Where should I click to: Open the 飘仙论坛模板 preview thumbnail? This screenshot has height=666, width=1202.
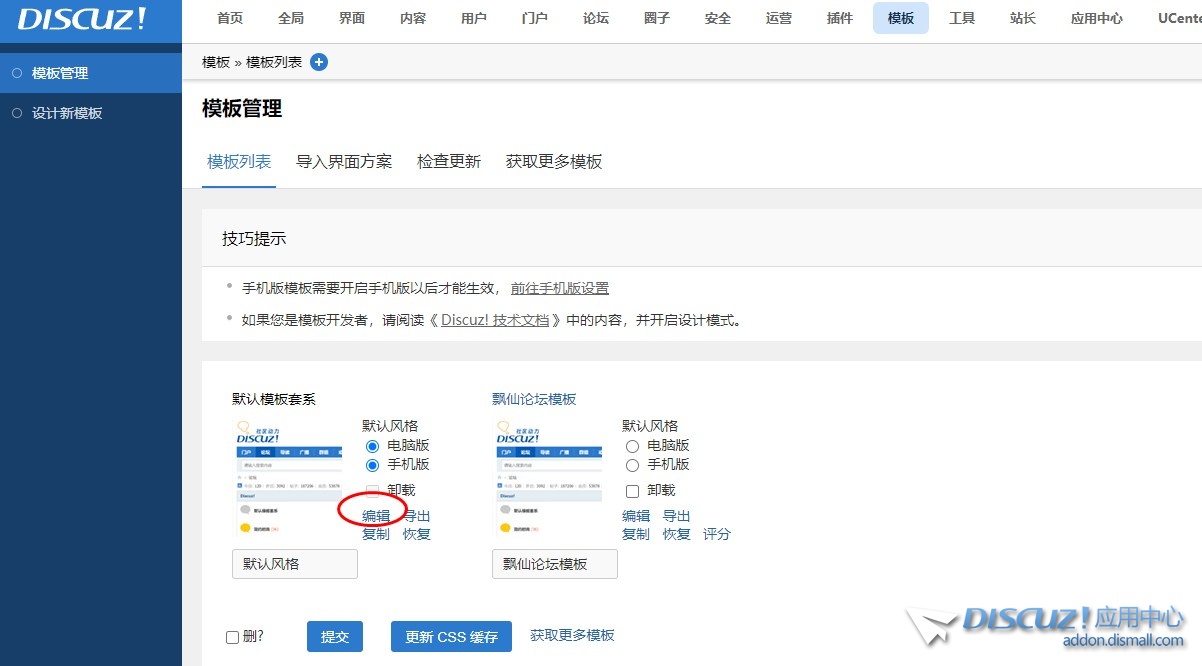click(547, 477)
